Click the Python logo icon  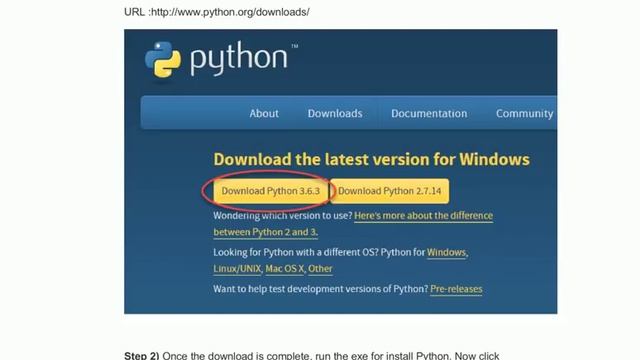163,60
